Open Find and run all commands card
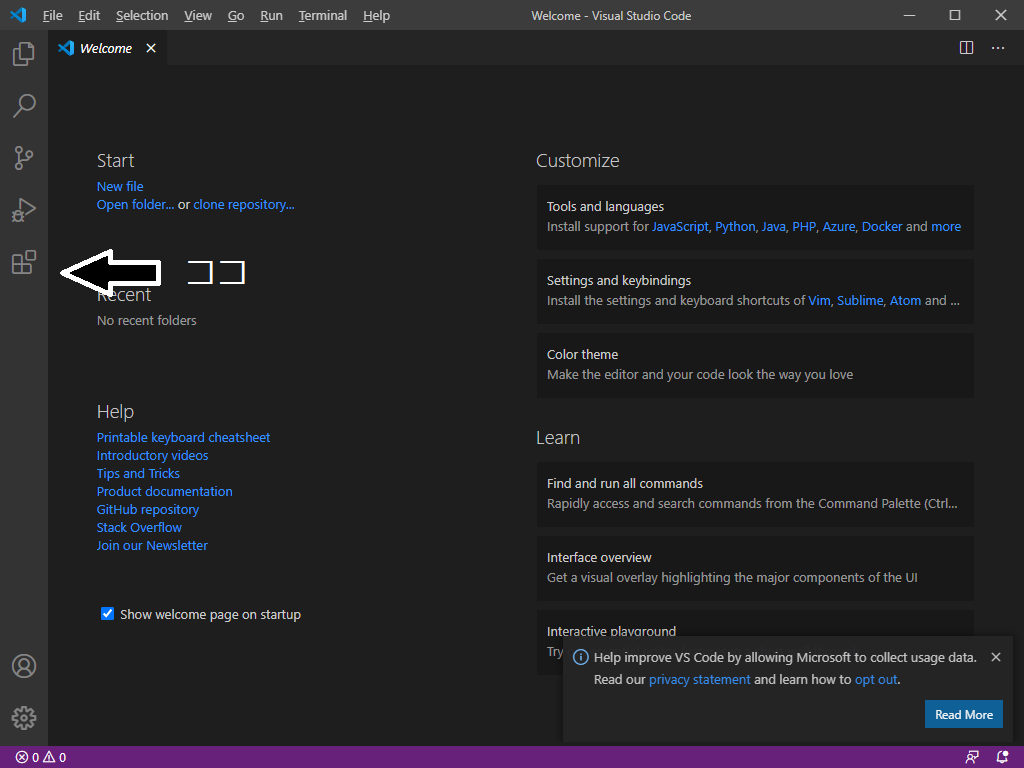Screen dimensions: 1024x768 coord(755,494)
